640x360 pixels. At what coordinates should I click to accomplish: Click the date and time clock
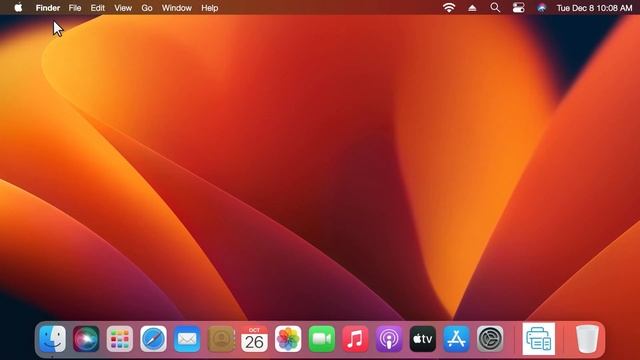pyautogui.click(x=594, y=8)
